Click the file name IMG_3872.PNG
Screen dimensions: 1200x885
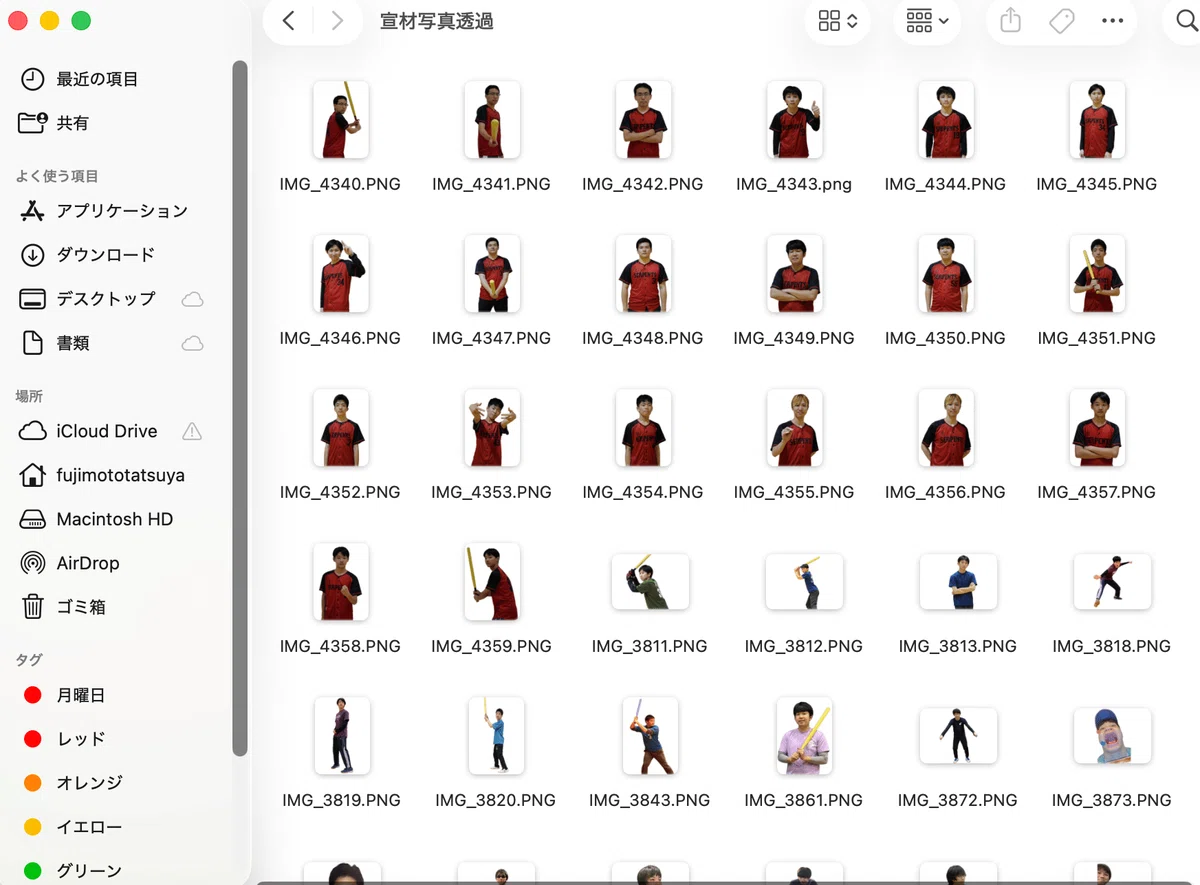957,800
